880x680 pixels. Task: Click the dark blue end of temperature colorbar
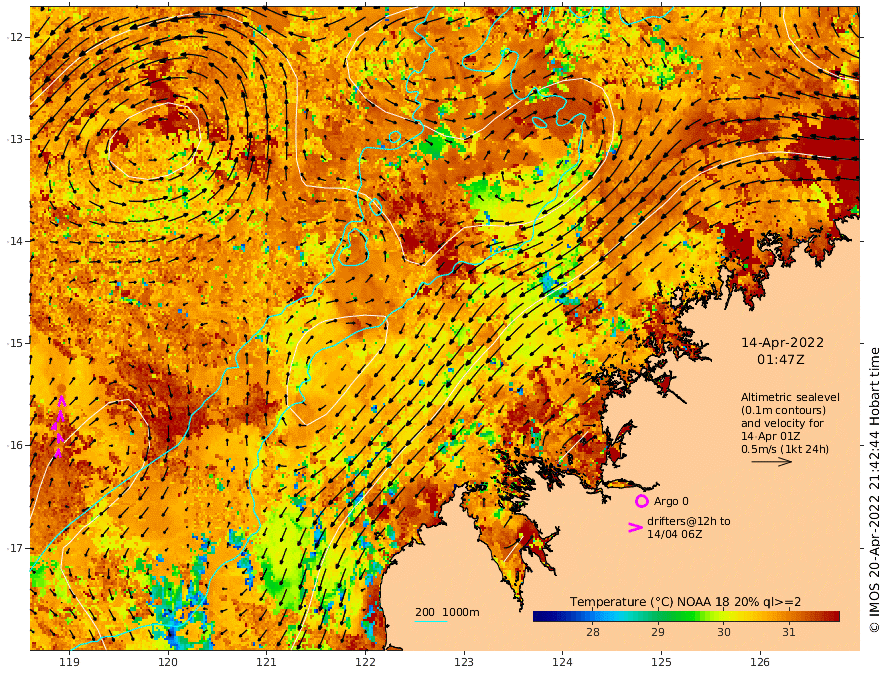tap(538, 617)
